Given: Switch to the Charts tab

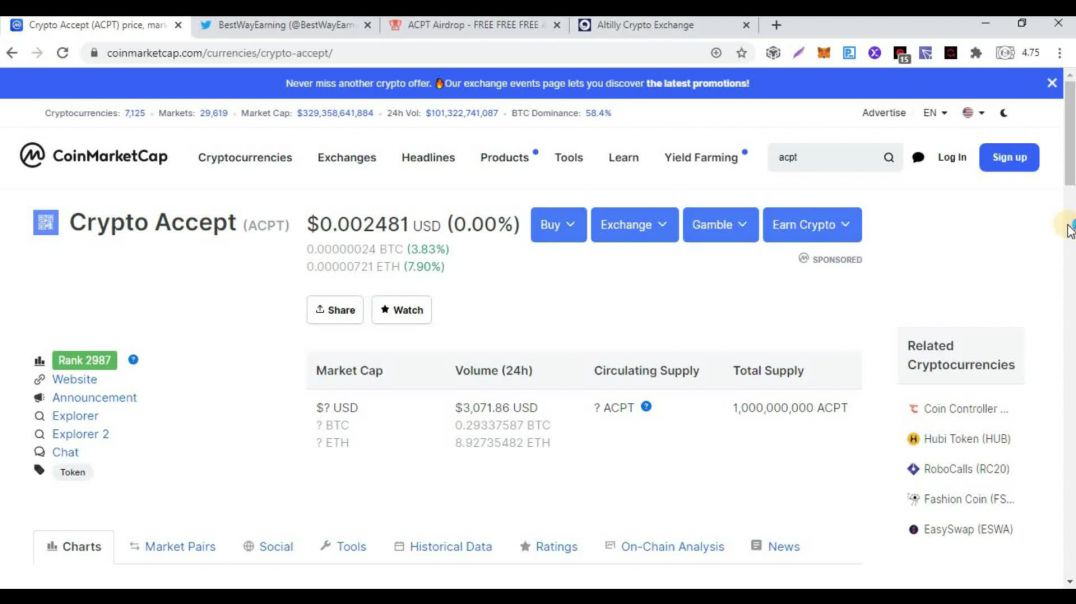Looking at the screenshot, I should tap(73, 546).
